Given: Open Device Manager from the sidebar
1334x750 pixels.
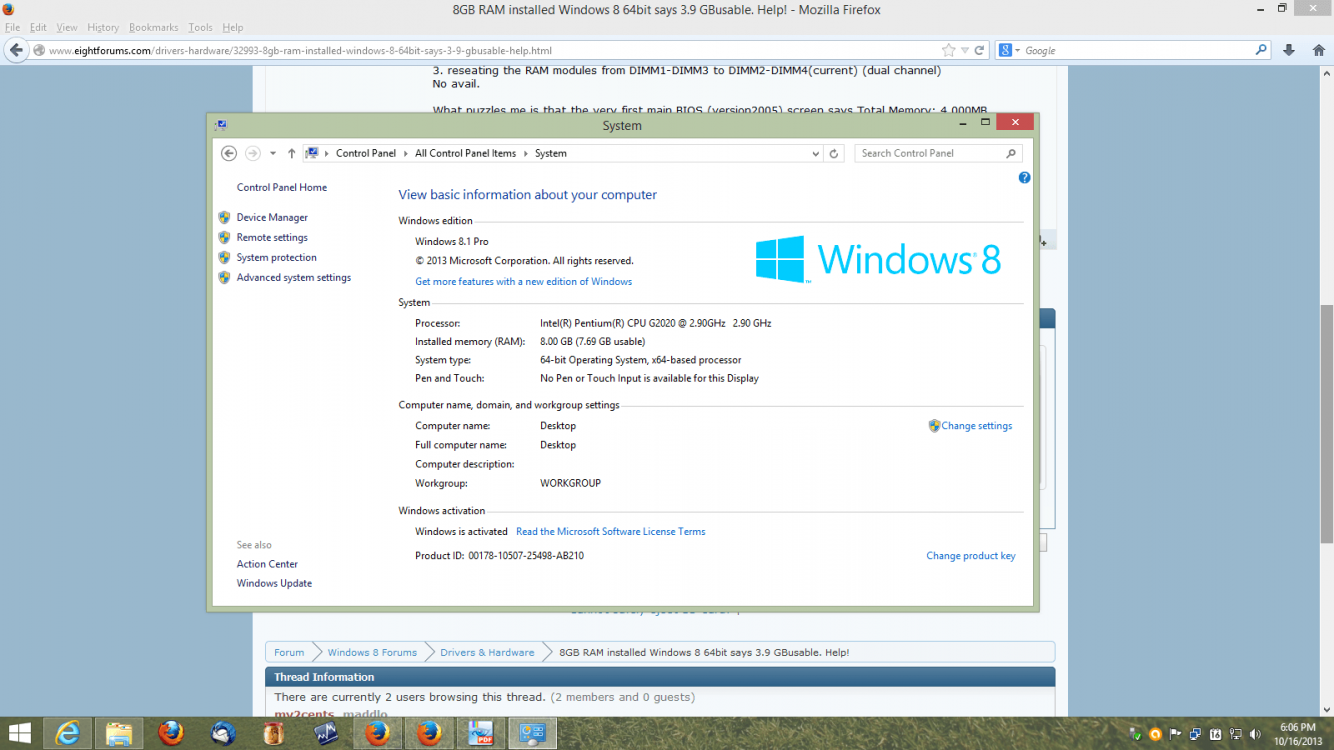Looking at the screenshot, I should tap(272, 217).
